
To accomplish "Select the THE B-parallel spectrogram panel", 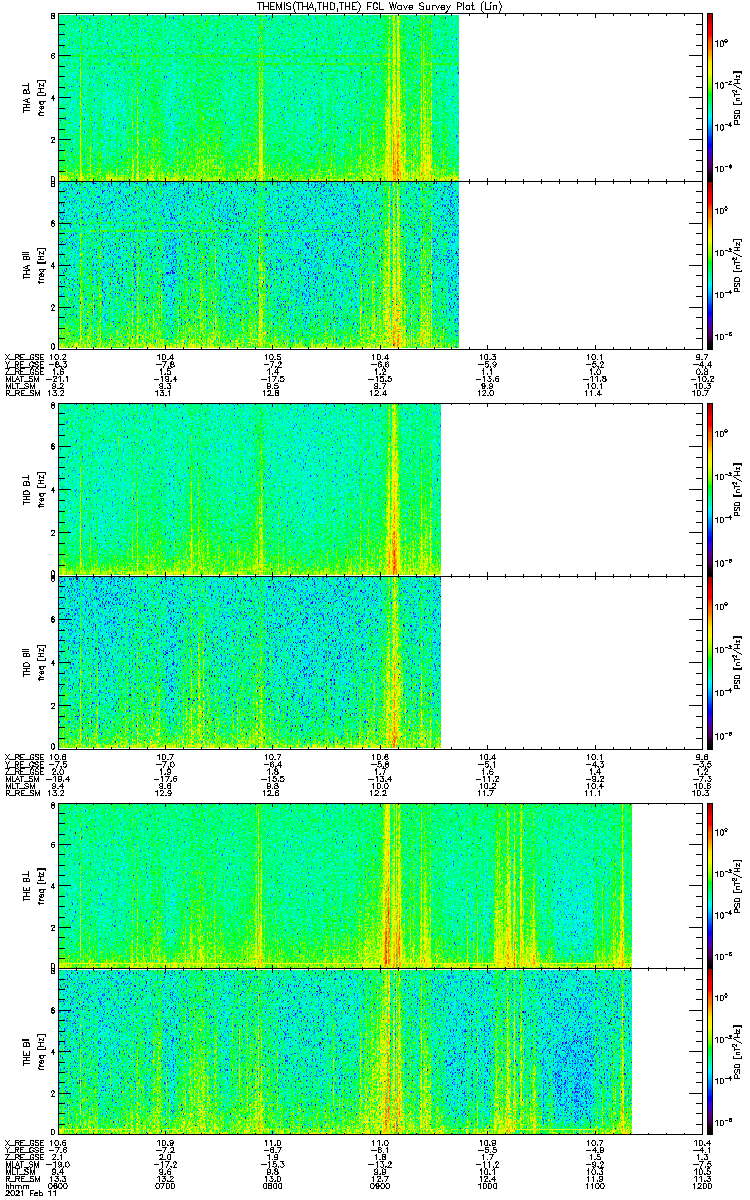I will pyautogui.click(x=380, y=1050).
